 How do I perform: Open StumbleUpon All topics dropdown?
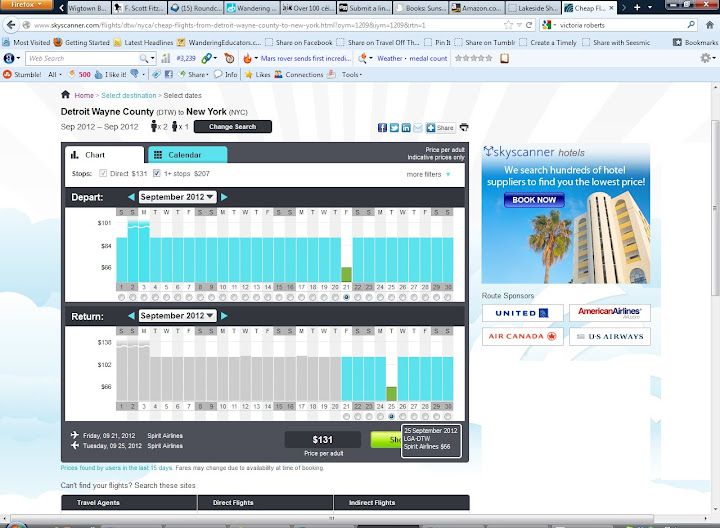(x=55, y=74)
